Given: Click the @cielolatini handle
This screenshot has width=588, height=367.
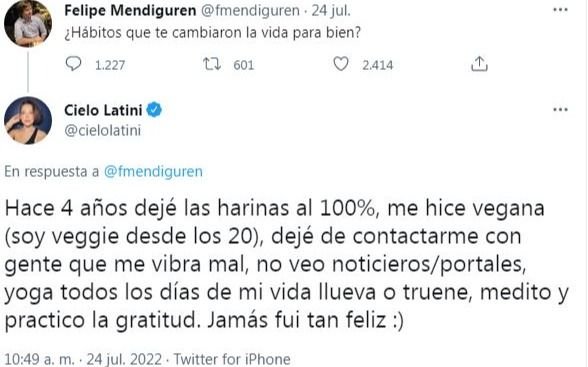Looking at the screenshot, I should 103,130.
